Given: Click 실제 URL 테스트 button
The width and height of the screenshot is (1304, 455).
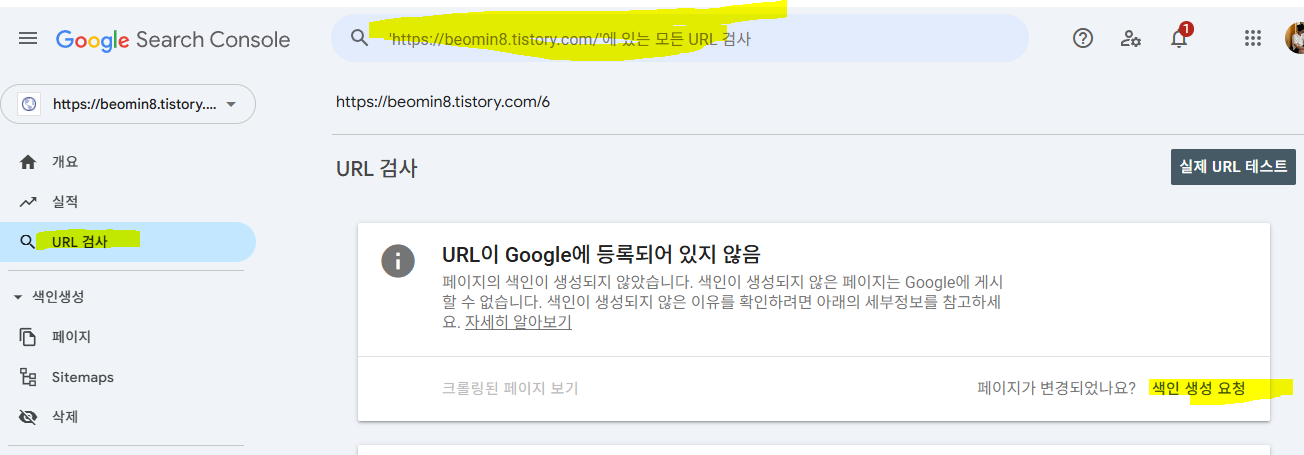Looking at the screenshot, I should coord(1233,167).
